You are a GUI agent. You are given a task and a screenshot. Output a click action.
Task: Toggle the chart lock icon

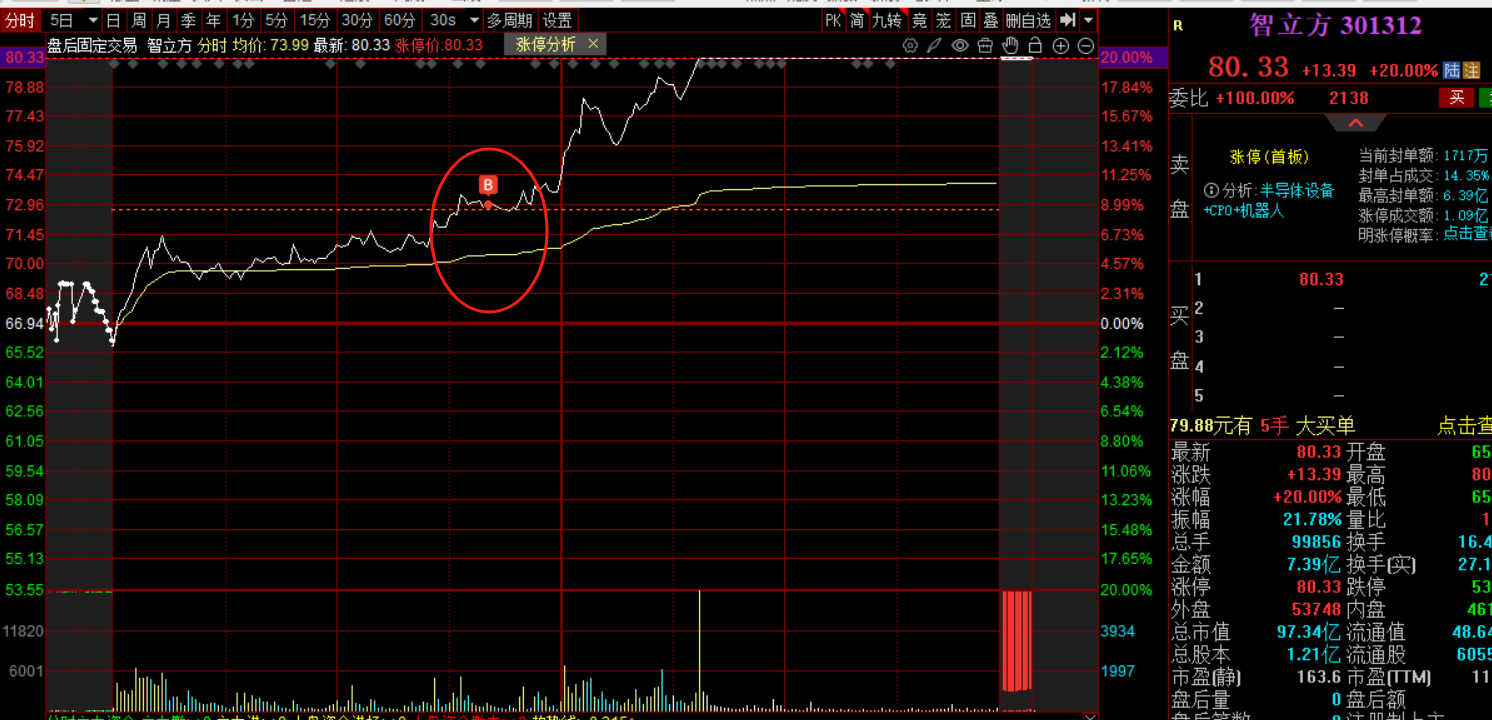pos(1035,45)
